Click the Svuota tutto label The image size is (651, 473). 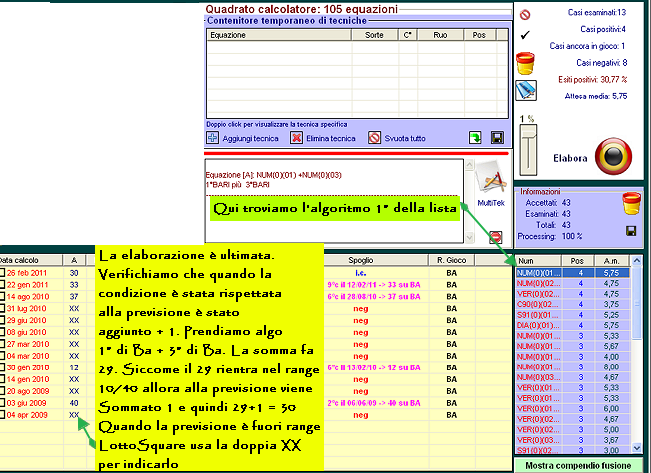pos(405,138)
